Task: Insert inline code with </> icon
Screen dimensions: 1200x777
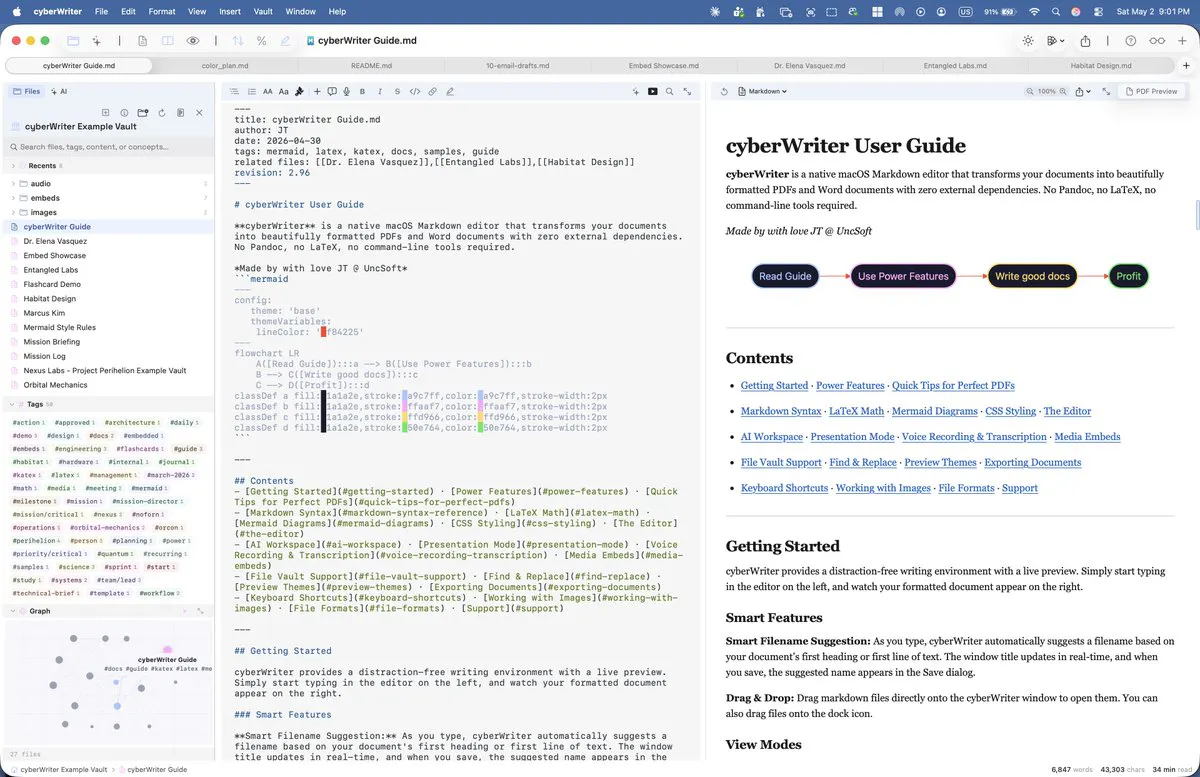Action: [415, 91]
